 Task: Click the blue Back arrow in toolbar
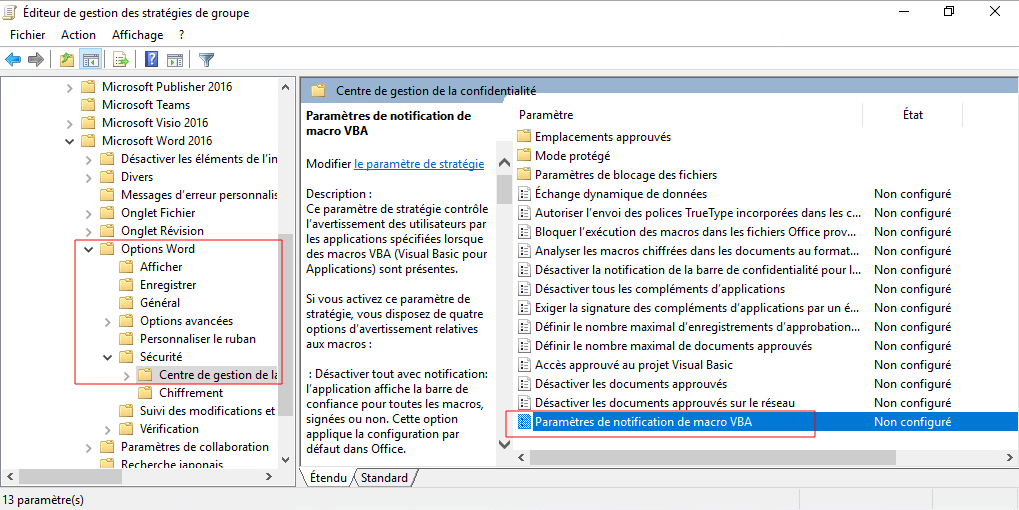pos(13,60)
